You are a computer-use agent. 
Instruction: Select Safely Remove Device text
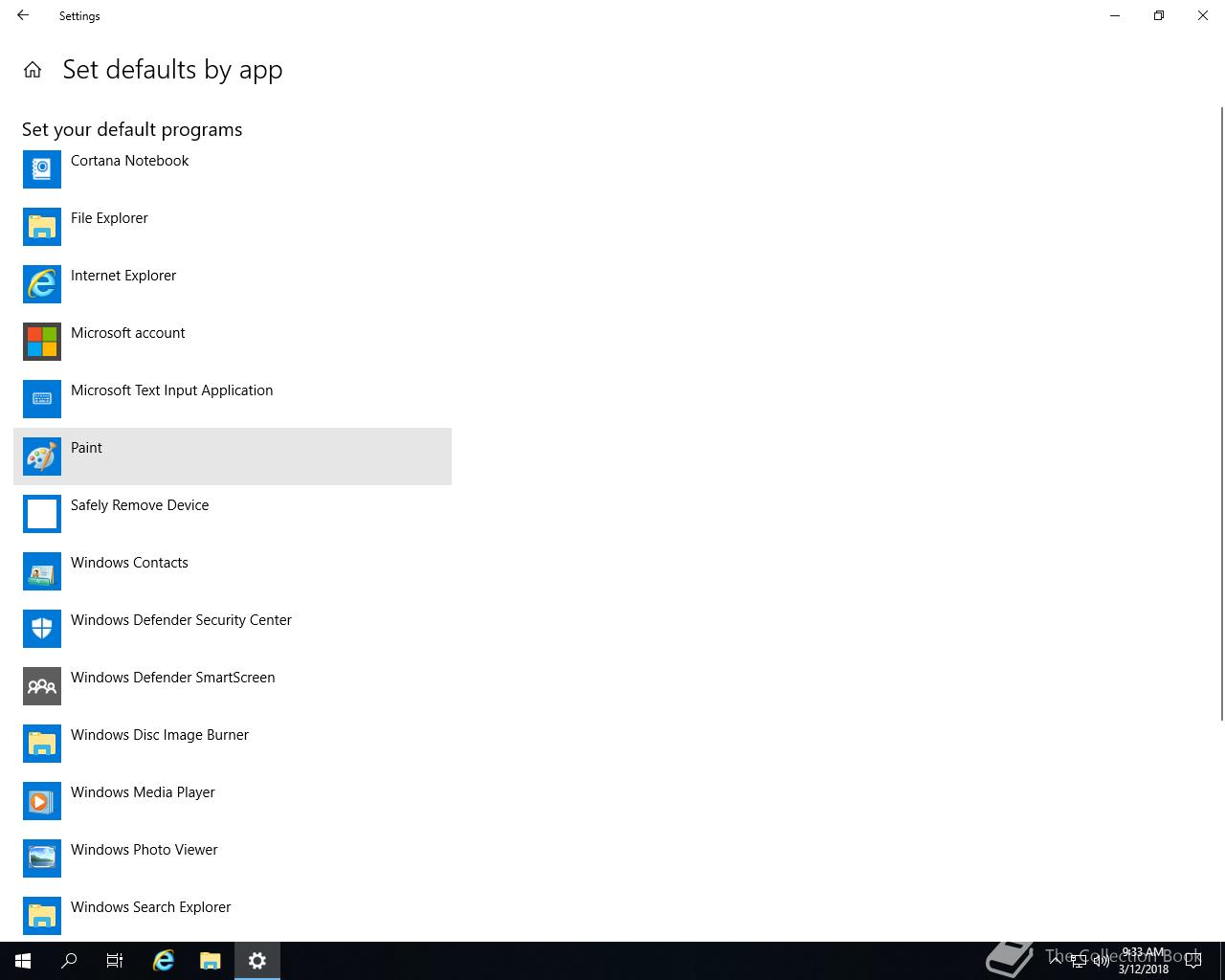coord(140,505)
